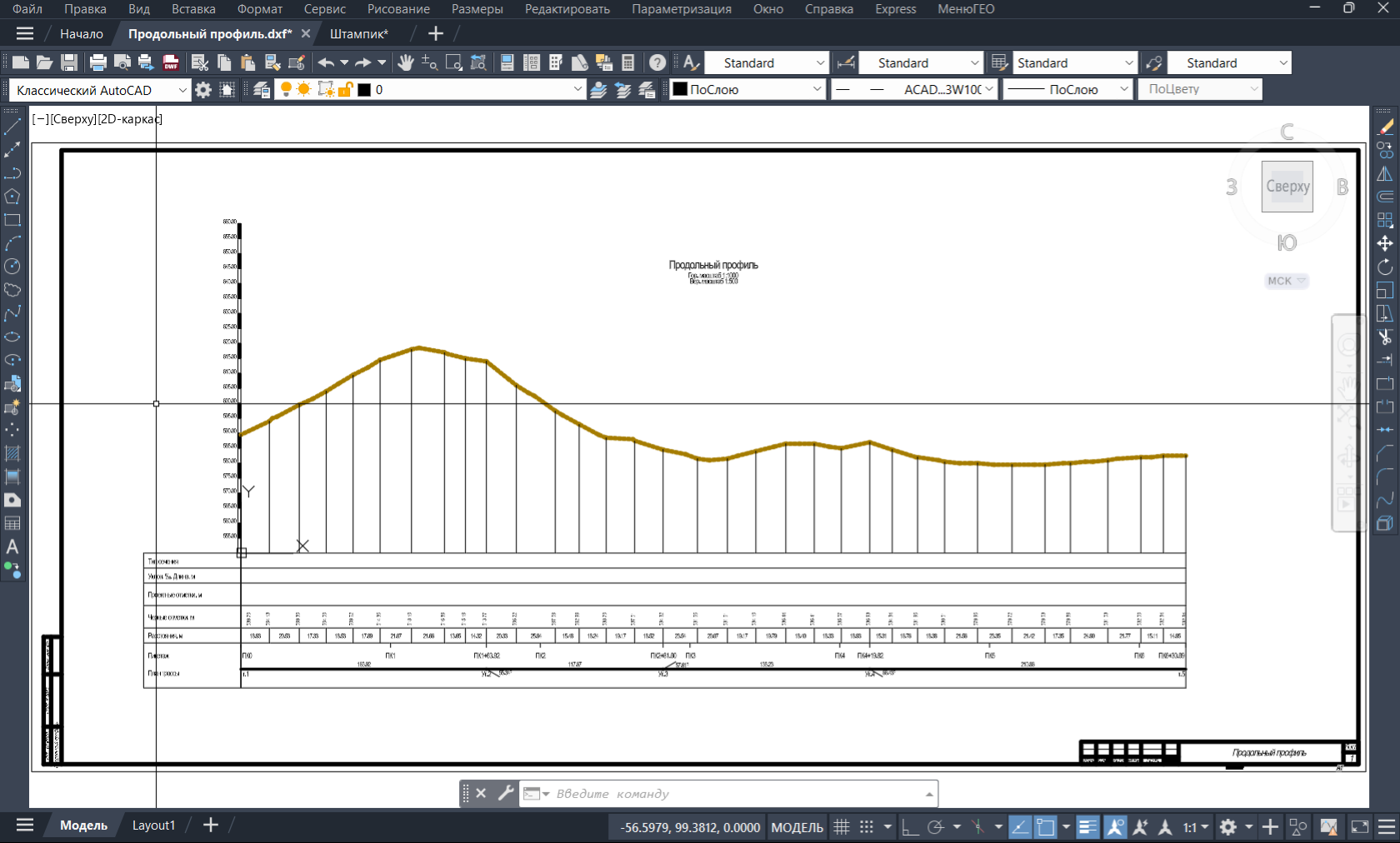Open the Layer Properties manager icon
The width and height of the screenshot is (1400, 843).
tap(262, 90)
